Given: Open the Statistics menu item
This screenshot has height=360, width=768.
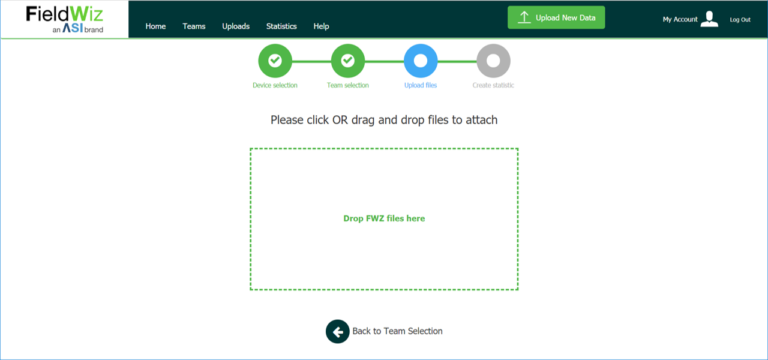Looking at the screenshot, I should tap(281, 26).
